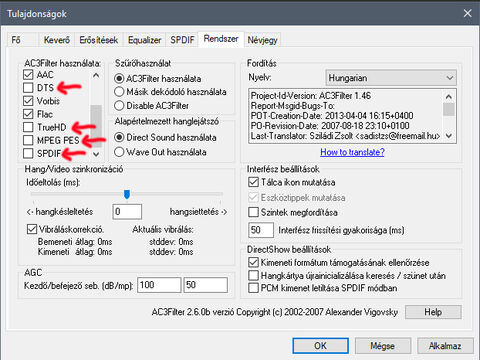Open the Keverő tab

(x=57, y=40)
